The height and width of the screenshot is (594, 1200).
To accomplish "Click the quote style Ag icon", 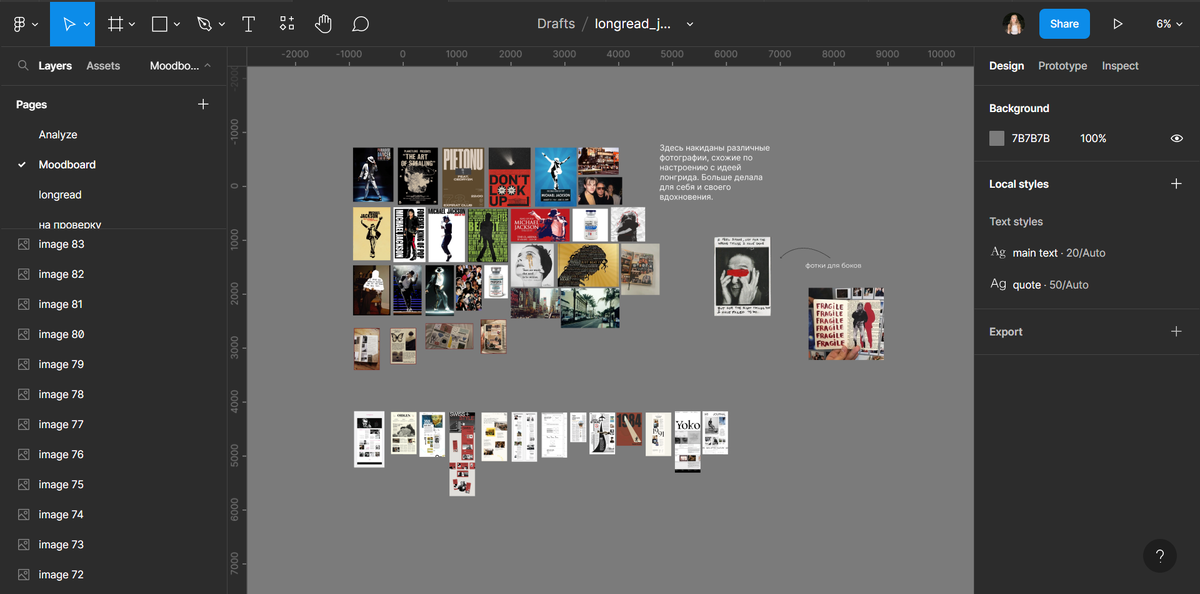I will tap(998, 285).
